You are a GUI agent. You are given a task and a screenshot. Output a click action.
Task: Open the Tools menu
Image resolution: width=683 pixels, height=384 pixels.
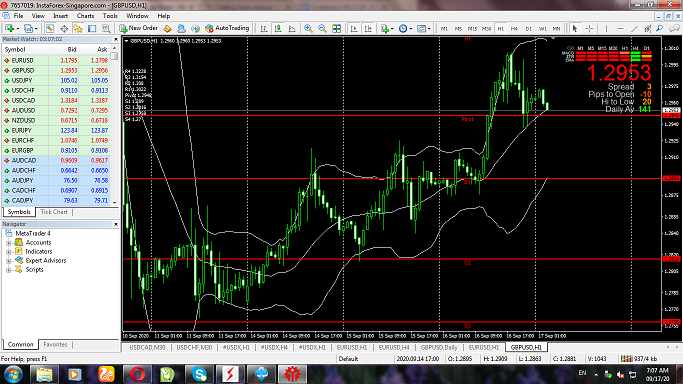[x=110, y=16]
